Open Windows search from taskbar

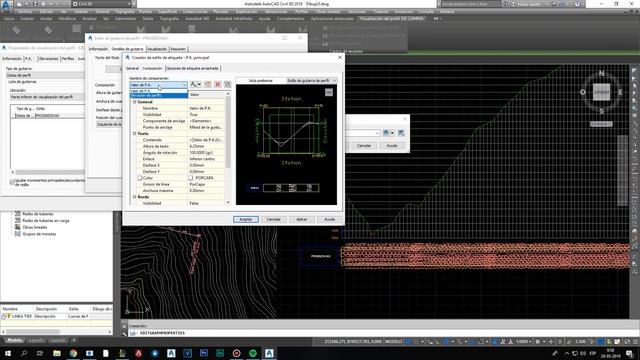24,353
